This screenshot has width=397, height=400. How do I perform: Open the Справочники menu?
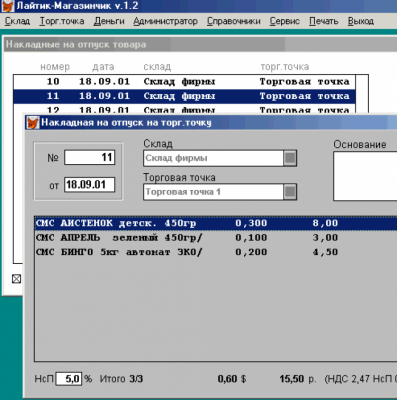pos(234,21)
